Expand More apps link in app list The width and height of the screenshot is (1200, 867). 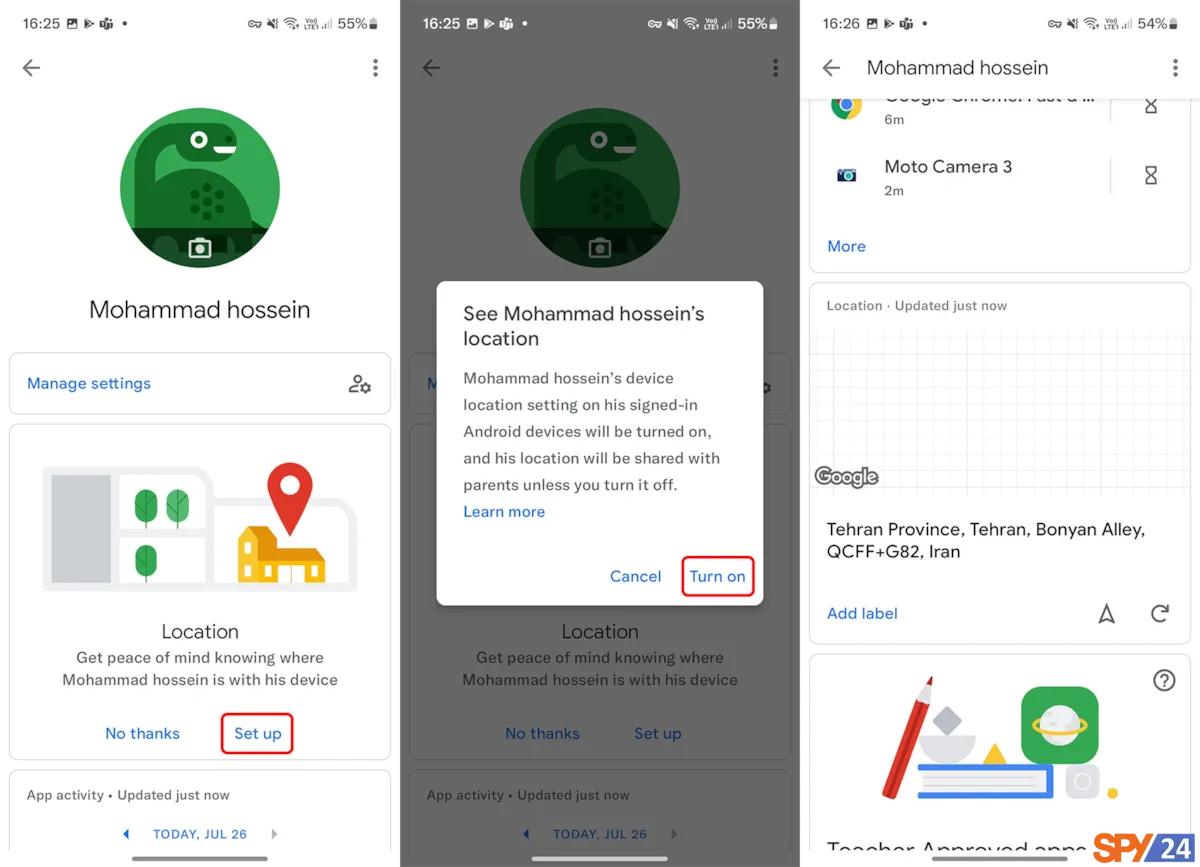[x=846, y=246]
